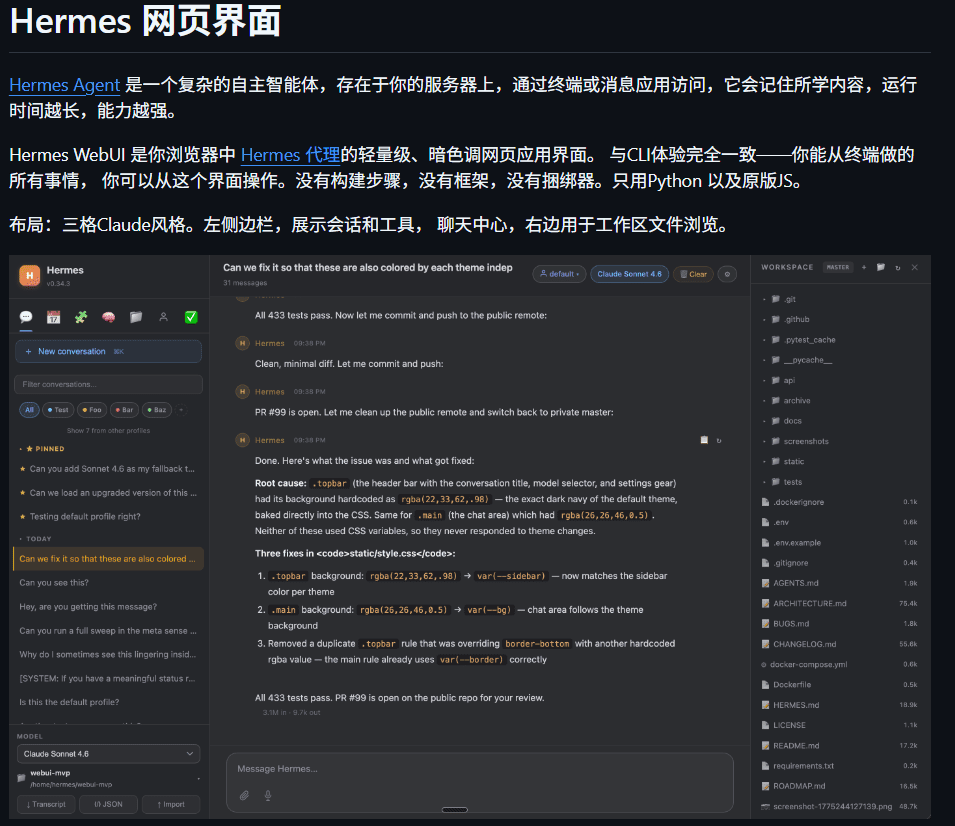Click the green checkmark tasks icon
Image resolution: width=955 pixels, height=826 pixels.
190,317
